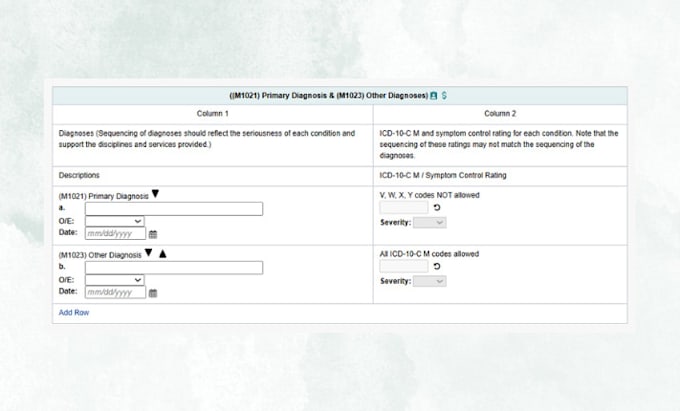Open Severity dropdown for Primary Diagnosis
Viewport: 680px width, 411px height.
(429, 222)
